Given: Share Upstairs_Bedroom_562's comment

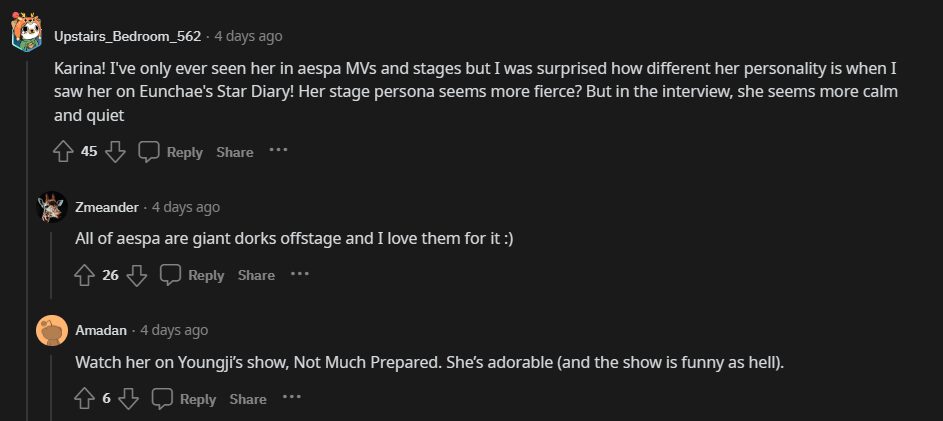Looking at the screenshot, I should click(235, 152).
